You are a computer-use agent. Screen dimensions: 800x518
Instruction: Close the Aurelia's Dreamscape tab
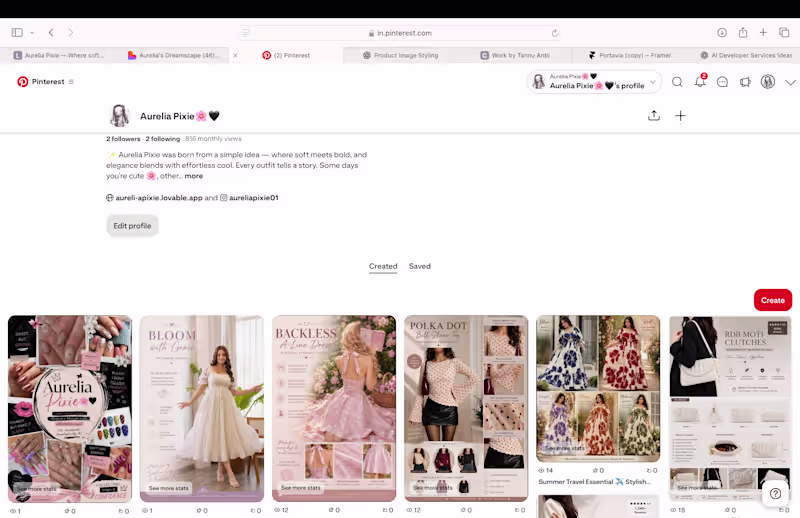[235, 55]
